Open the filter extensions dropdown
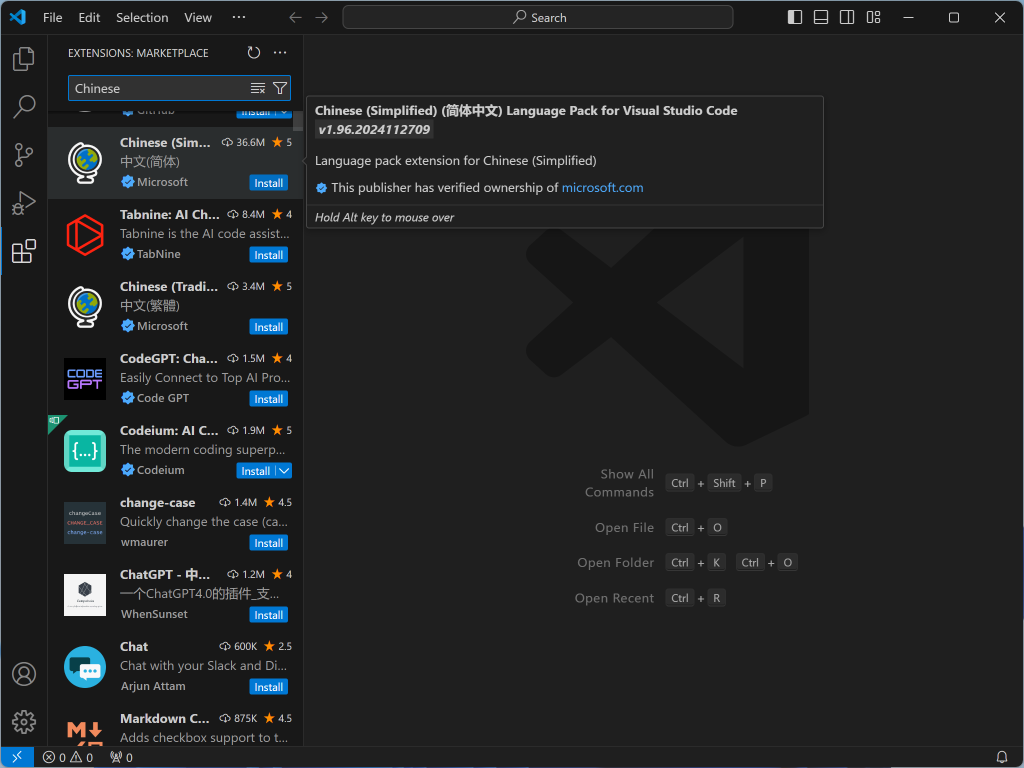Image resolution: width=1024 pixels, height=768 pixels. click(280, 88)
